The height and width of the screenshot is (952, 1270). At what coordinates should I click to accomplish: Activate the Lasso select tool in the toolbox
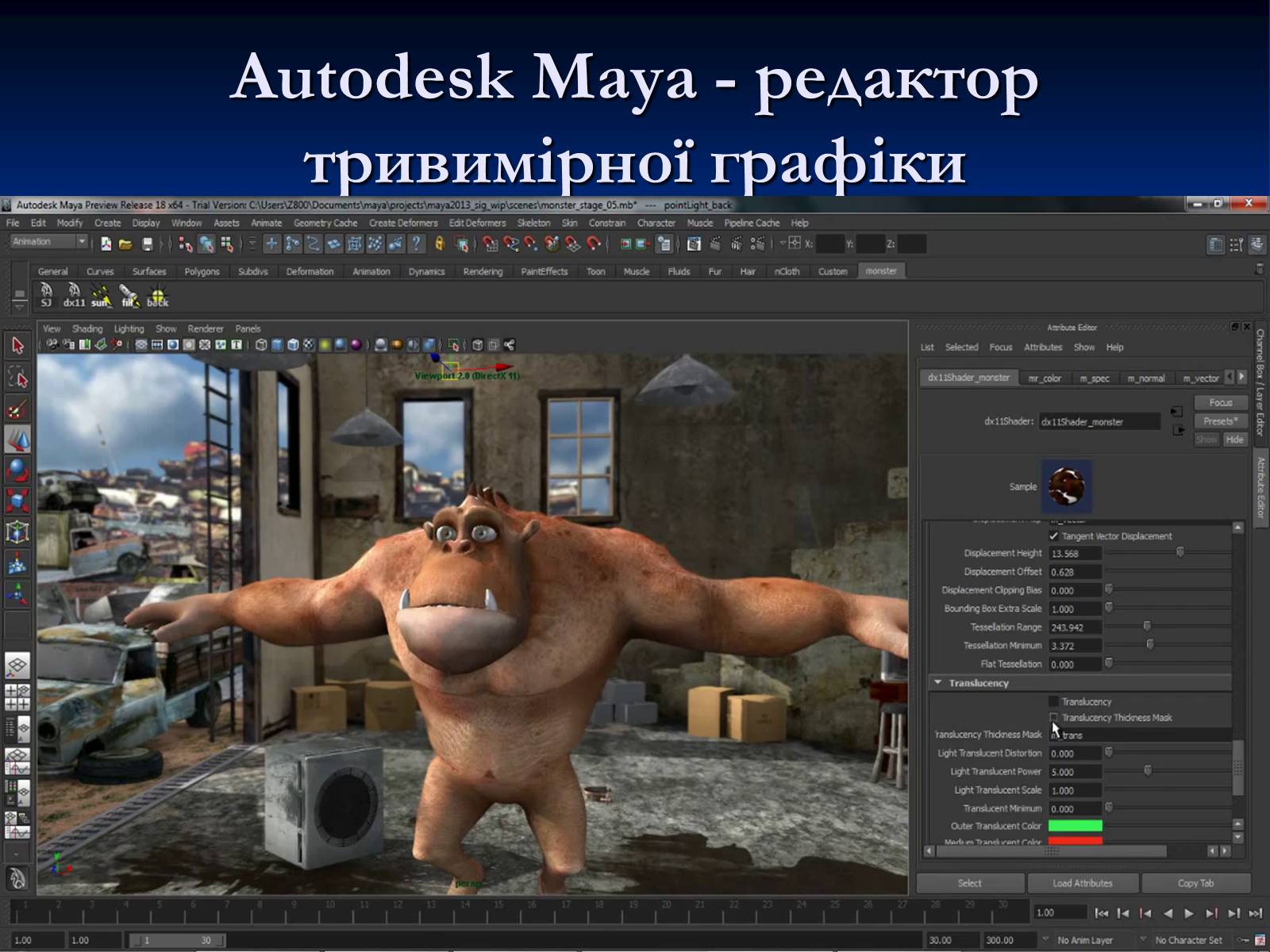click(17, 378)
